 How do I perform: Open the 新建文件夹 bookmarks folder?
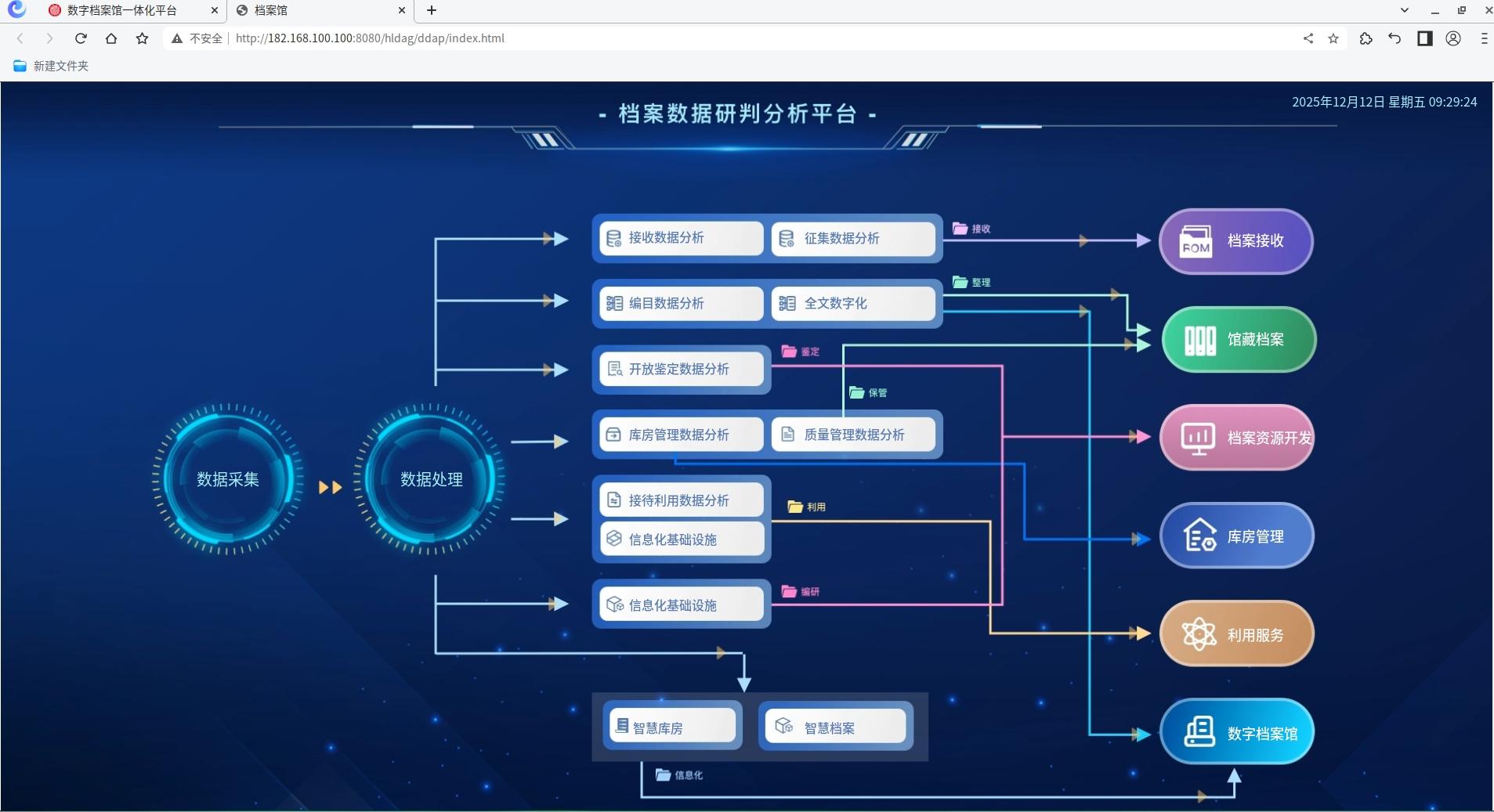click(x=52, y=66)
